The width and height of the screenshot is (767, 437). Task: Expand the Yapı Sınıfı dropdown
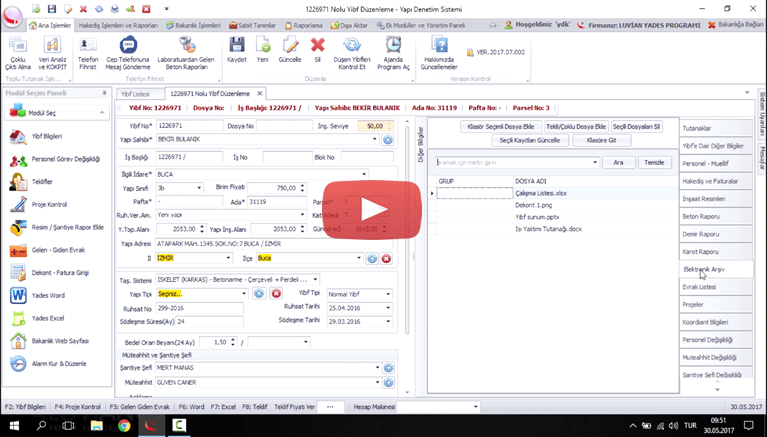click(201, 187)
